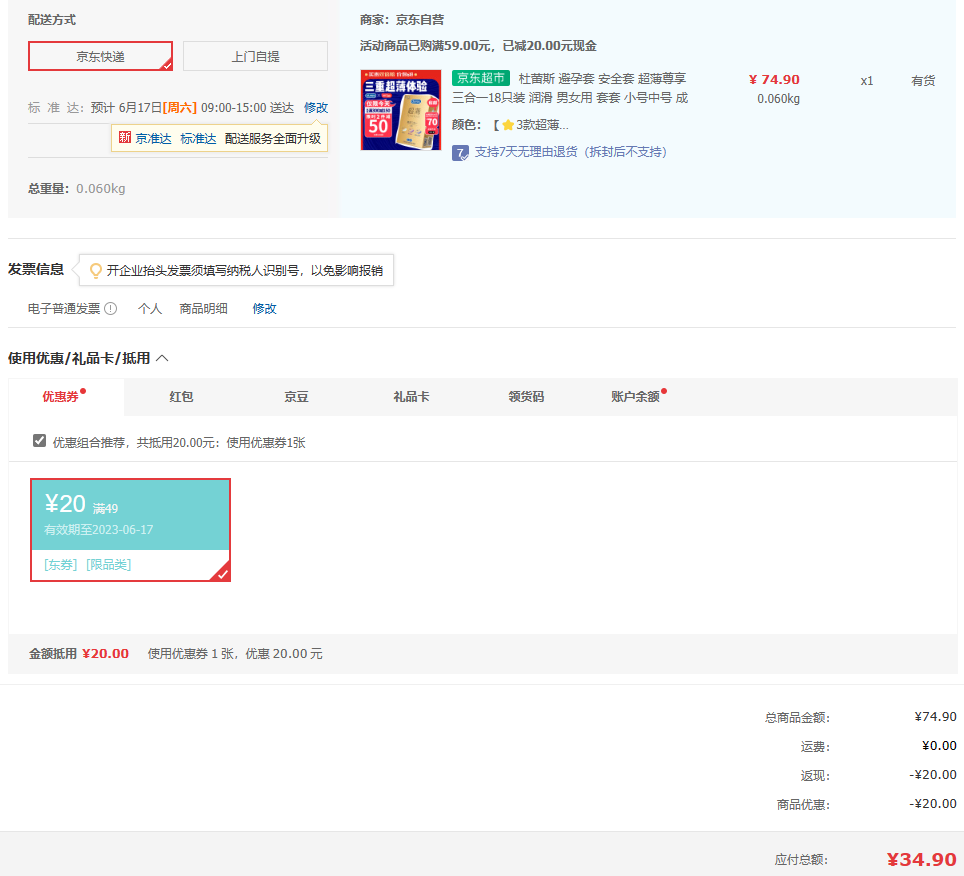Click the 限品类 label on the coupon
964x876 pixels.
pos(109,564)
